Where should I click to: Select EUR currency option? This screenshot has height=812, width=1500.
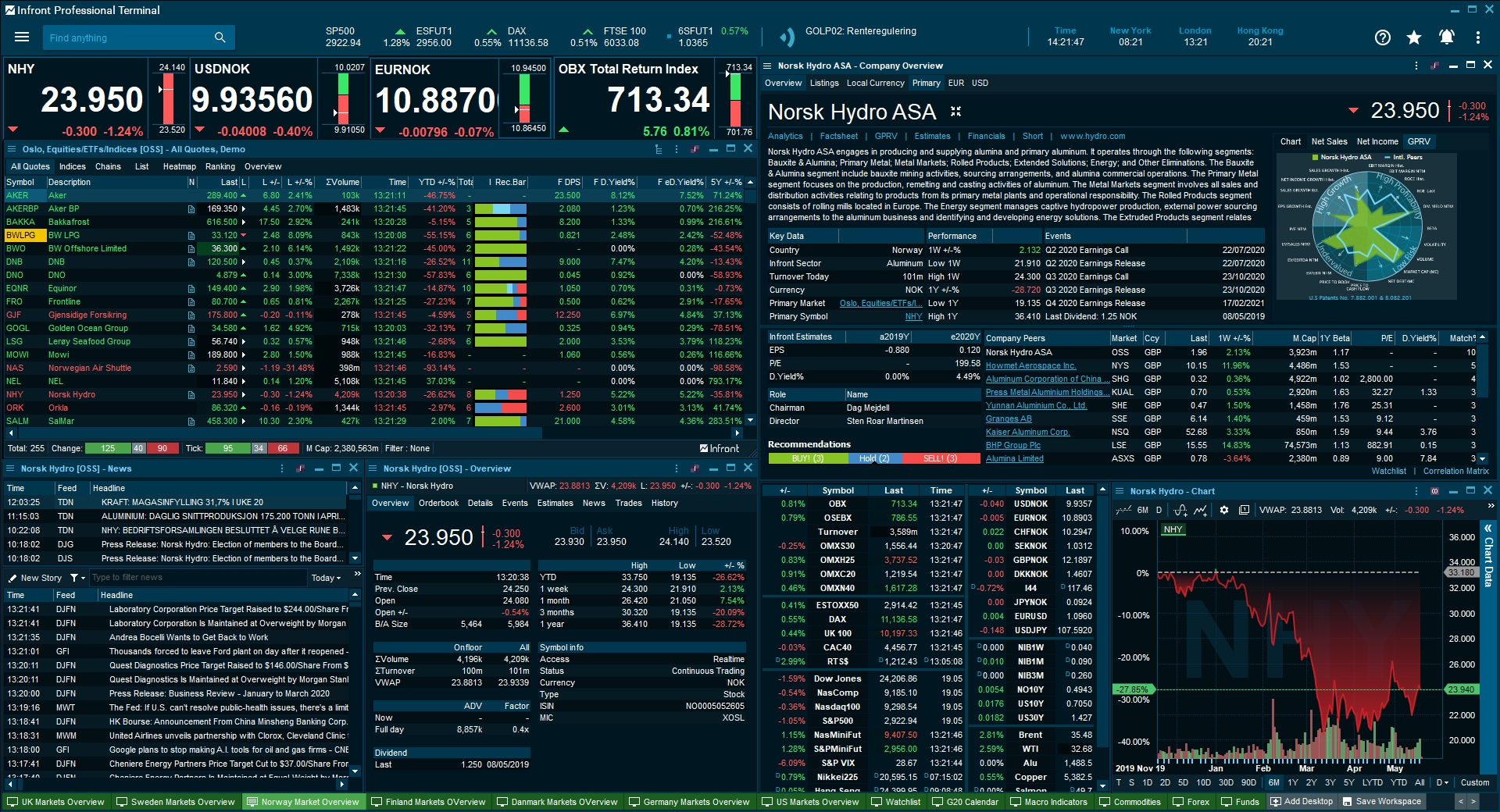pyautogui.click(x=955, y=83)
